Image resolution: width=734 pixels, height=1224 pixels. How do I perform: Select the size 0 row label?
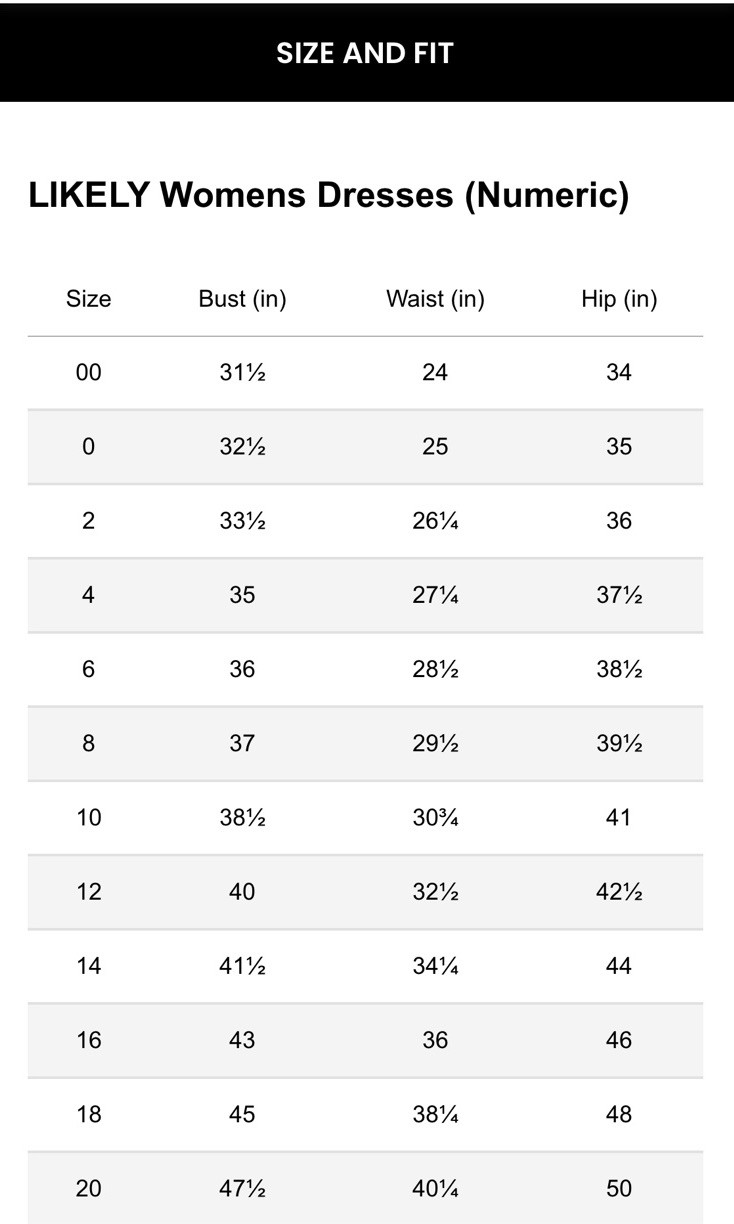tap(88, 447)
